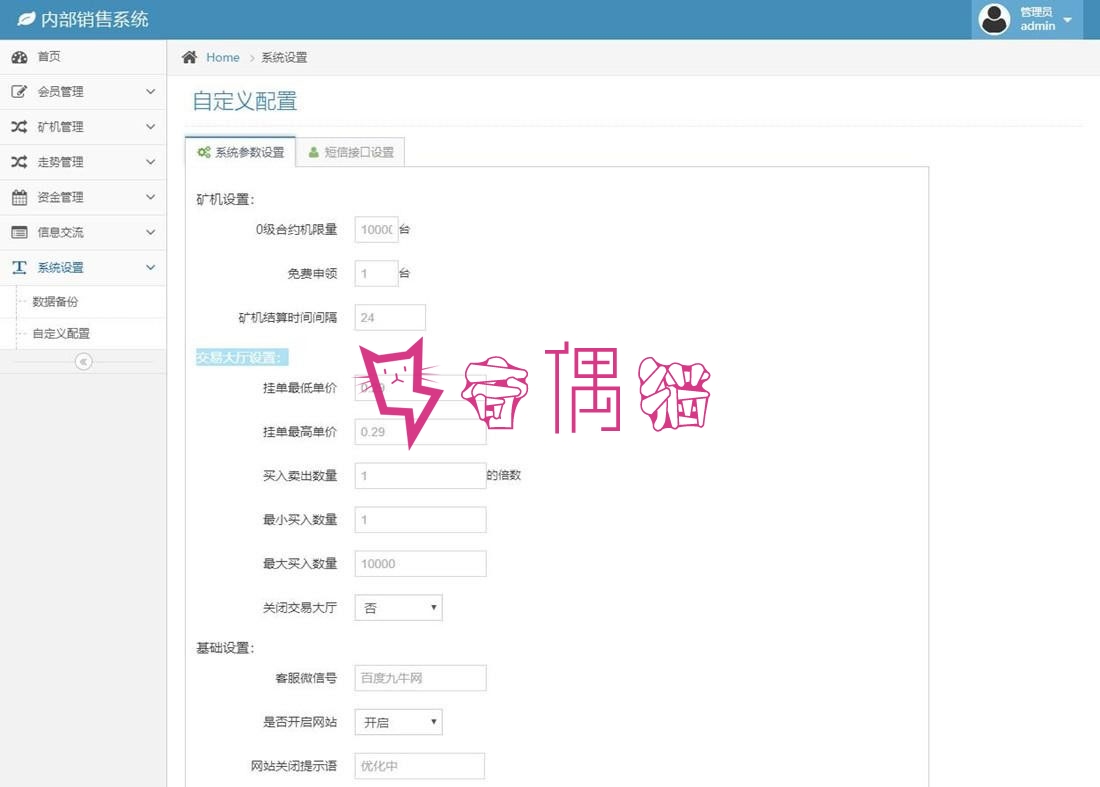Viewport: 1100px width, 787px height.
Task: Collapse sidebar with double-arrow icon
Action: tap(83, 361)
